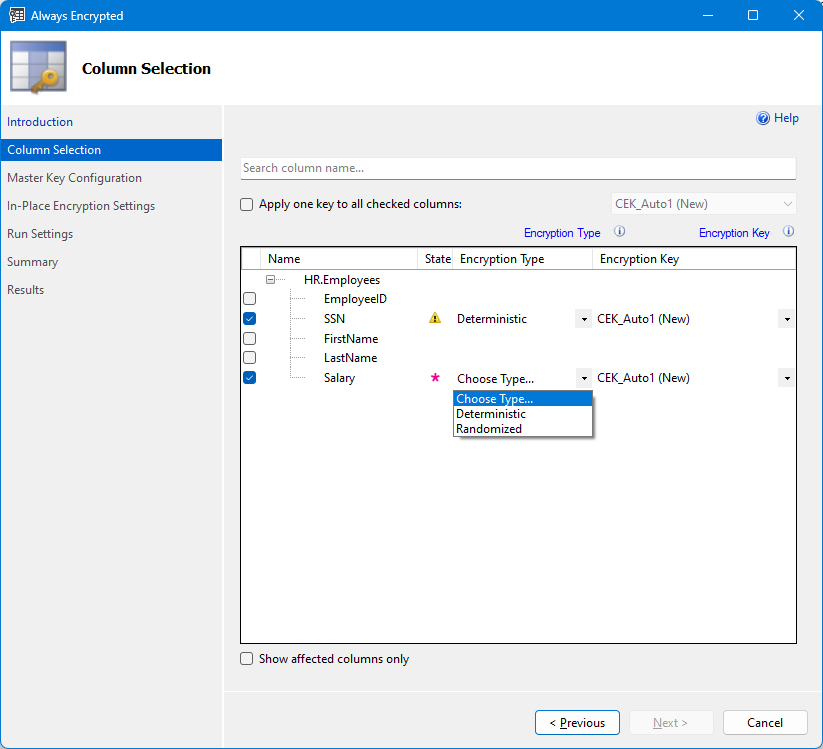This screenshot has height=749, width=823.
Task: Click the Previous button
Action: click(577, 722)
